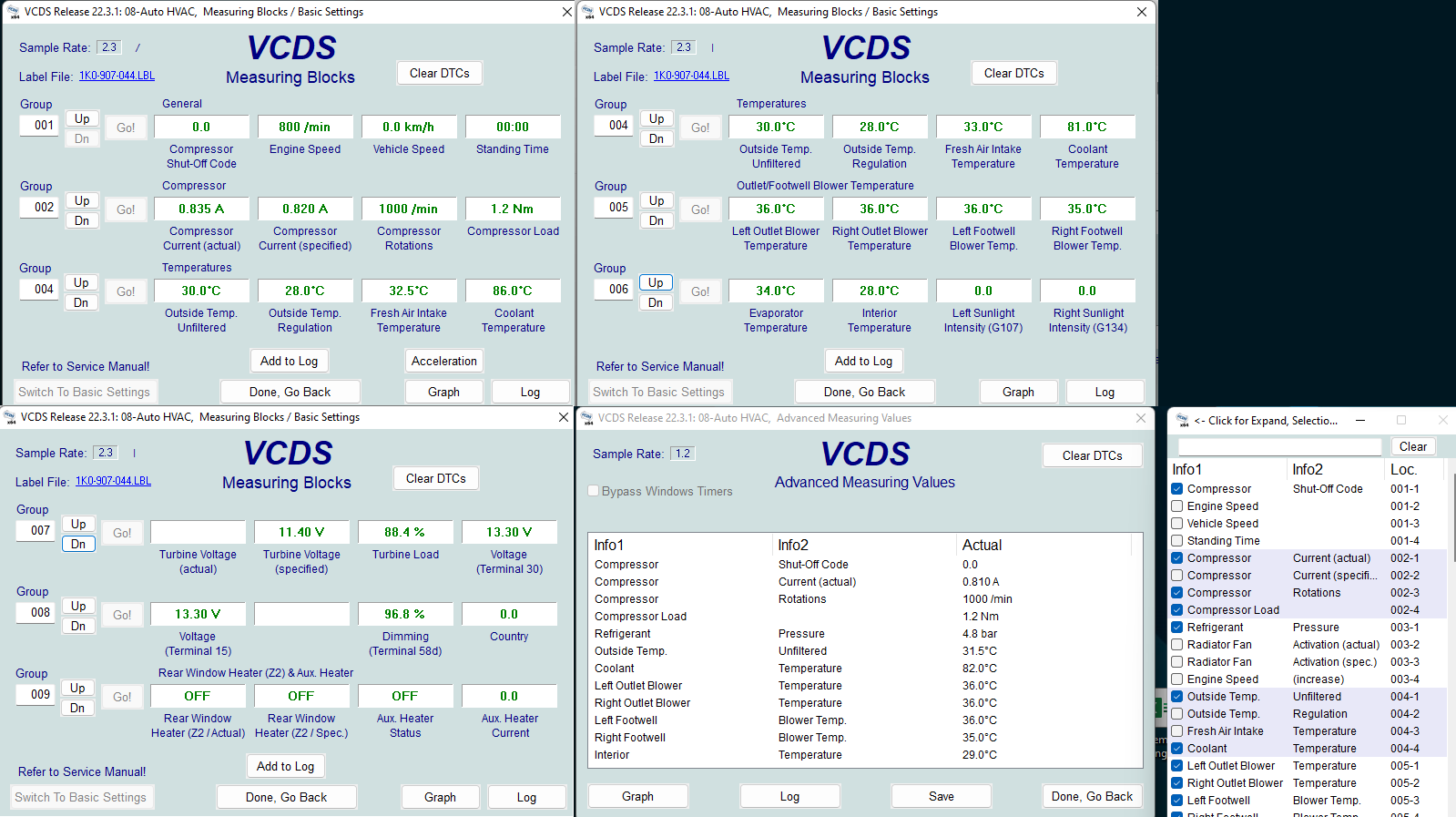Screen dimensions: 1456x817
Task: Check Radiator Fan Activation (actual) 003-2
Action: coord(1177,645)
